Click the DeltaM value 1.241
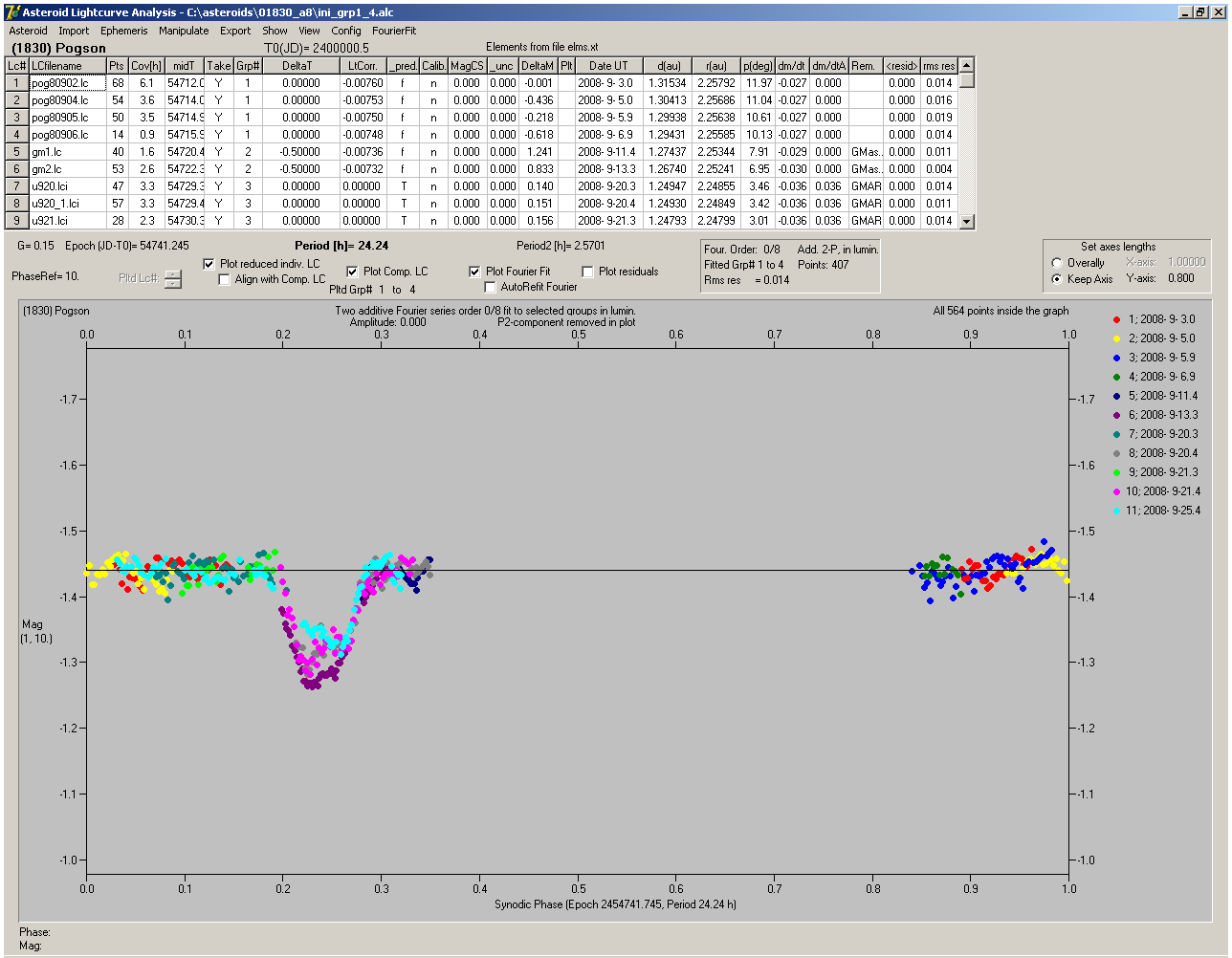Image resolution: width=1232 pixels, height=958 pixels. [539, 152]
